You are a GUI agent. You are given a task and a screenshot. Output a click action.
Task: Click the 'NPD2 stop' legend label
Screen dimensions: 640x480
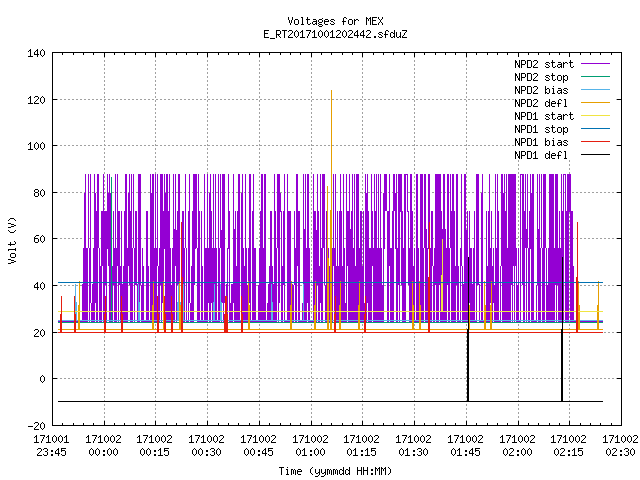541,77
